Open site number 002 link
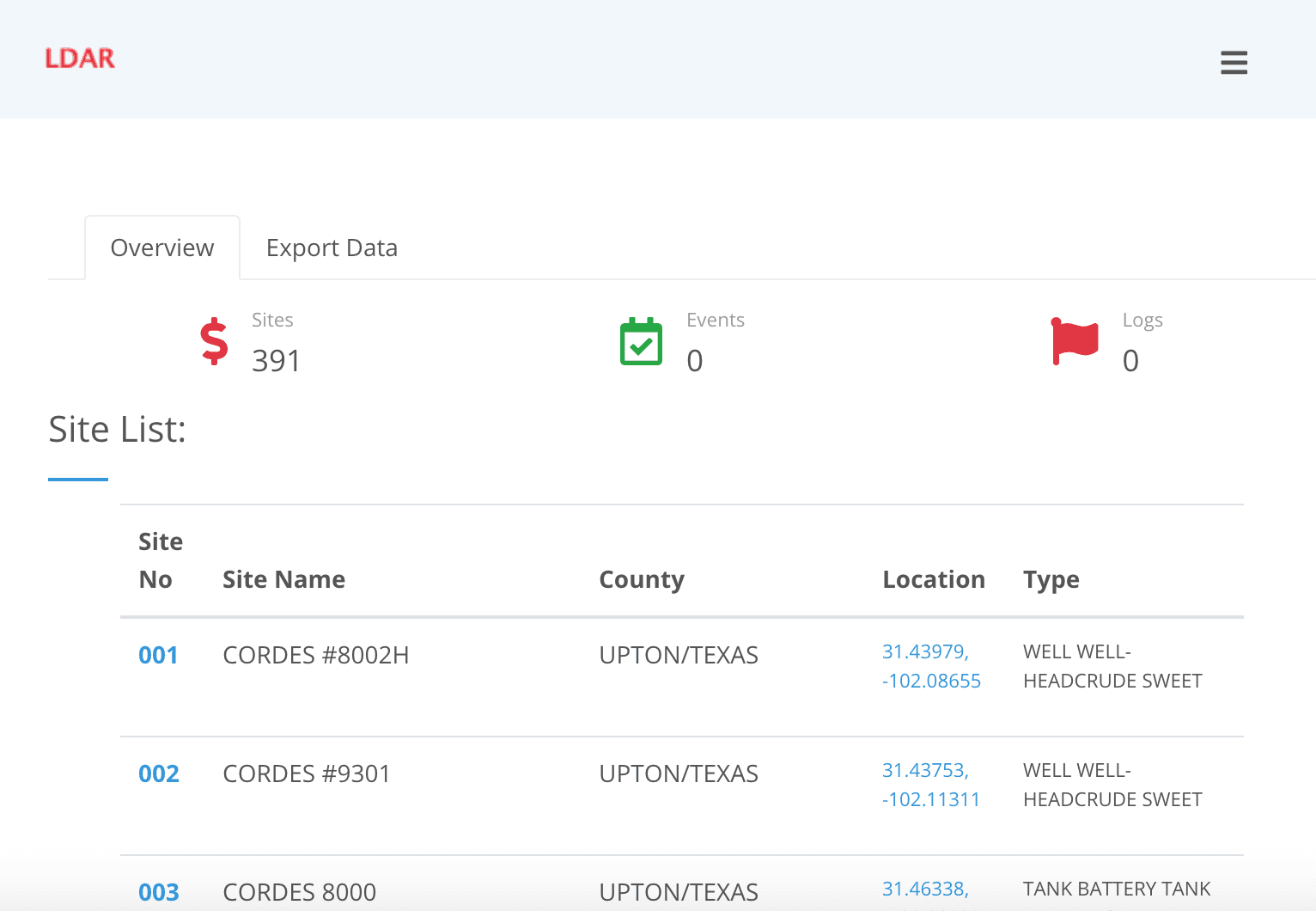The width and height of the screenshot is (1316, 911). coord(159,773)
